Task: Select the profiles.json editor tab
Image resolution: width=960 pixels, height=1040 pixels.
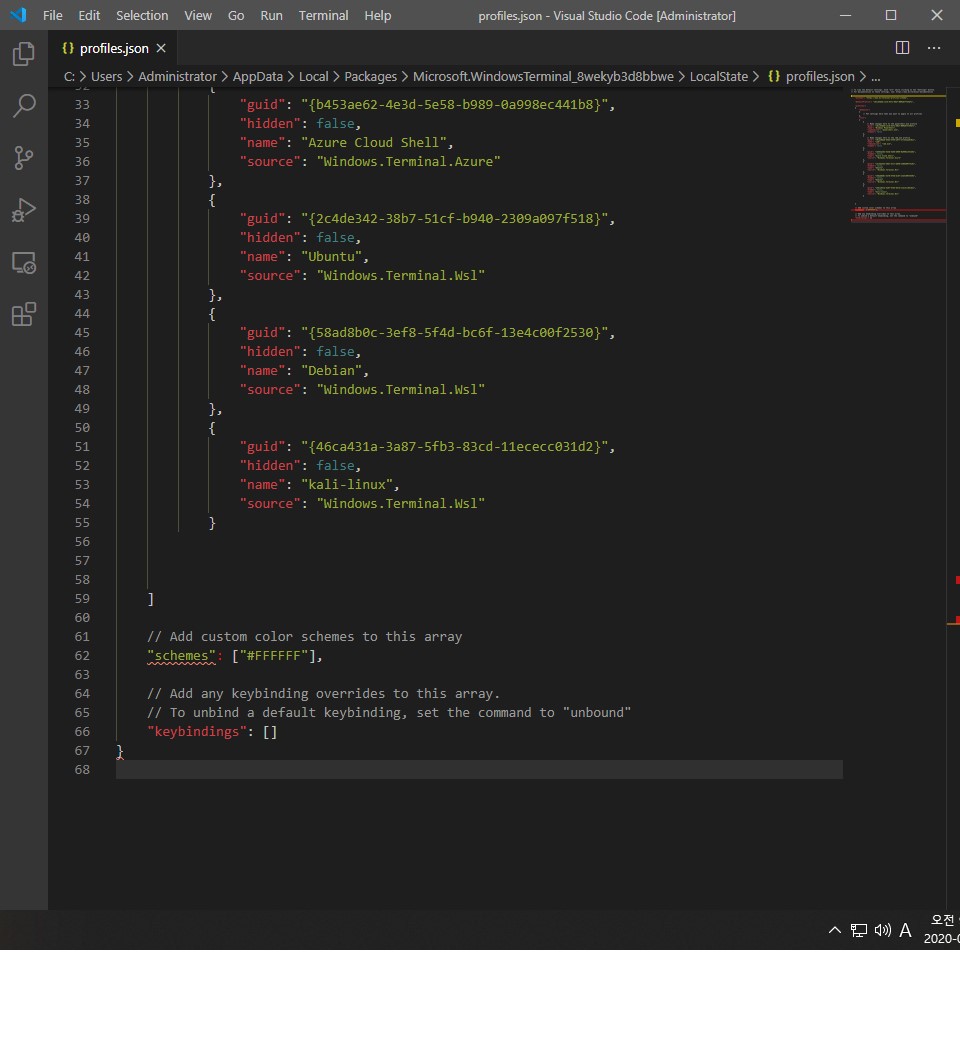Action: (114, 48)
